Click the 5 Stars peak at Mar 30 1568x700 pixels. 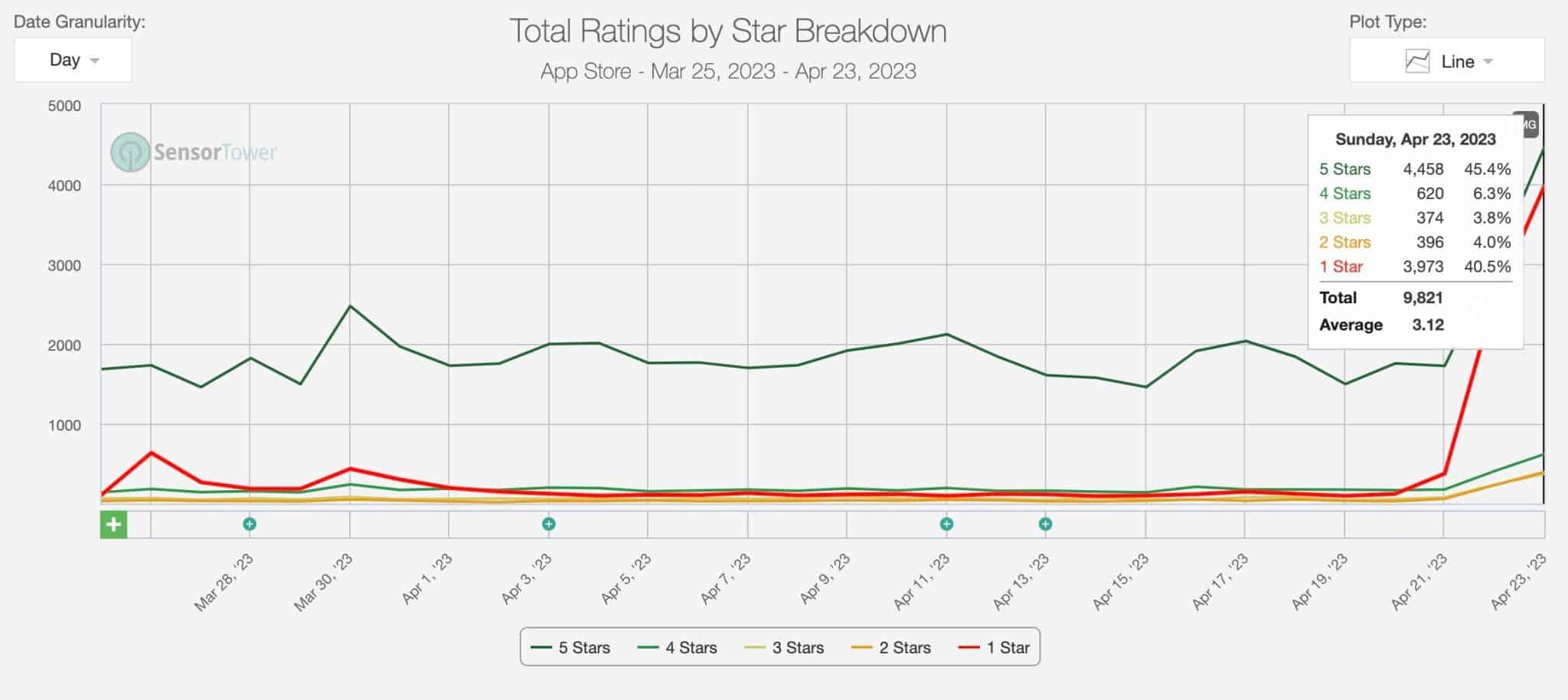pyautogui.click(x=350, y=306)
